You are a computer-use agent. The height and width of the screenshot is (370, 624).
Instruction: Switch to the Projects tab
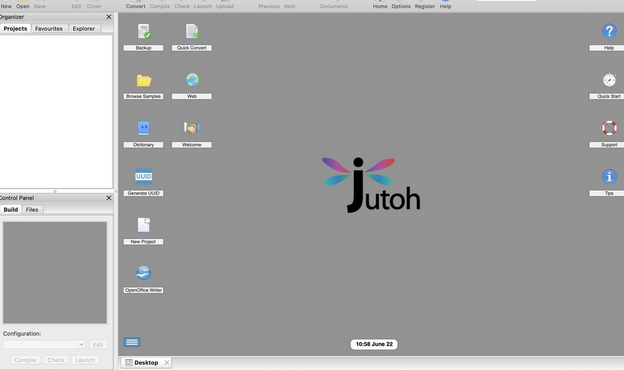[x=15, y=29]
